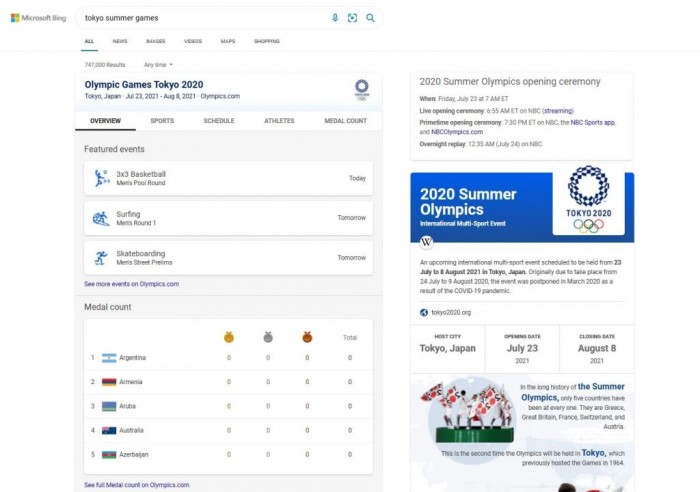
Task: Switch to the Schedule tab
Action: pos(219,121)
